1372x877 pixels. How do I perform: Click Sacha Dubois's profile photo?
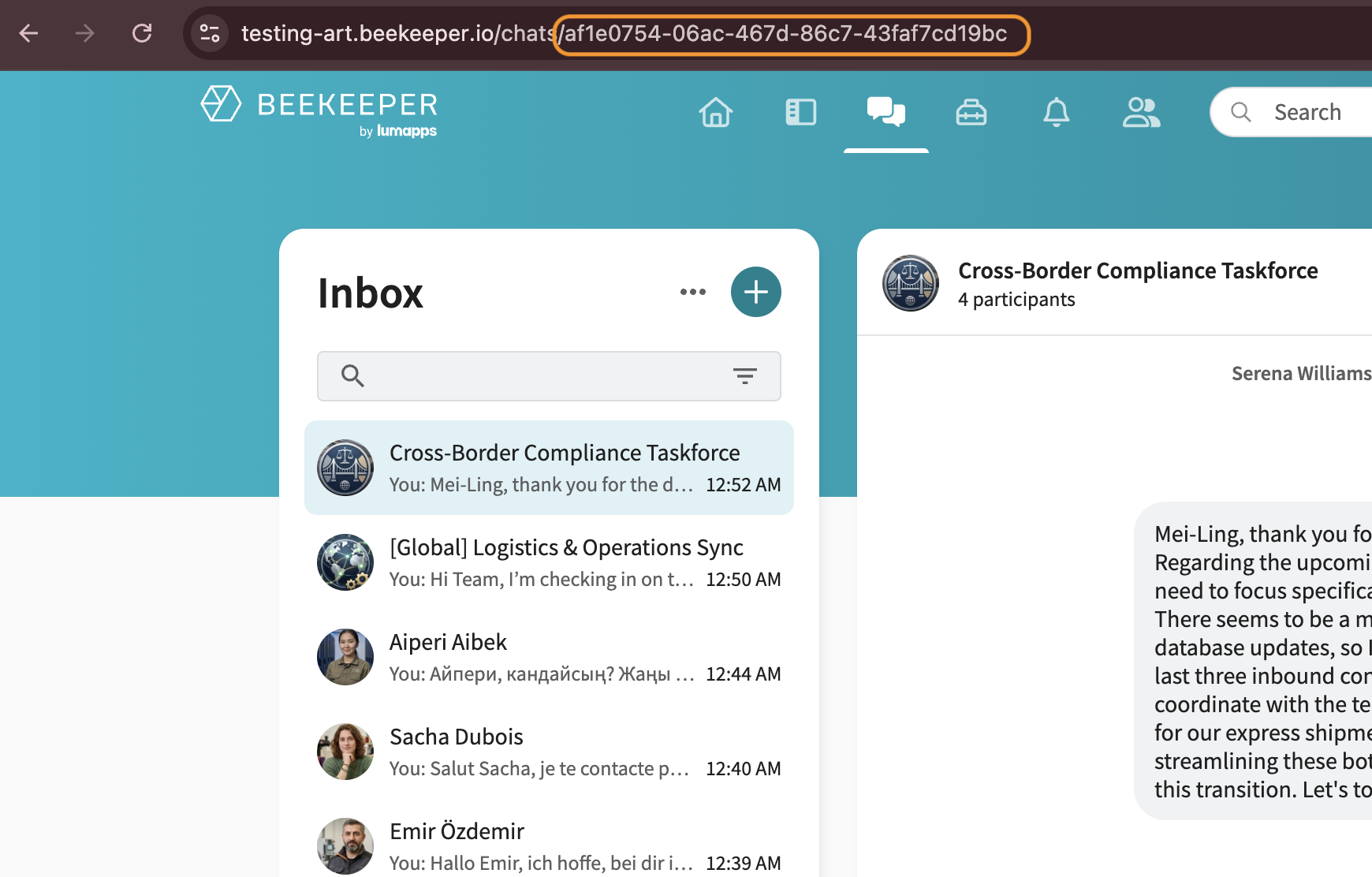[x=345, y=752]
